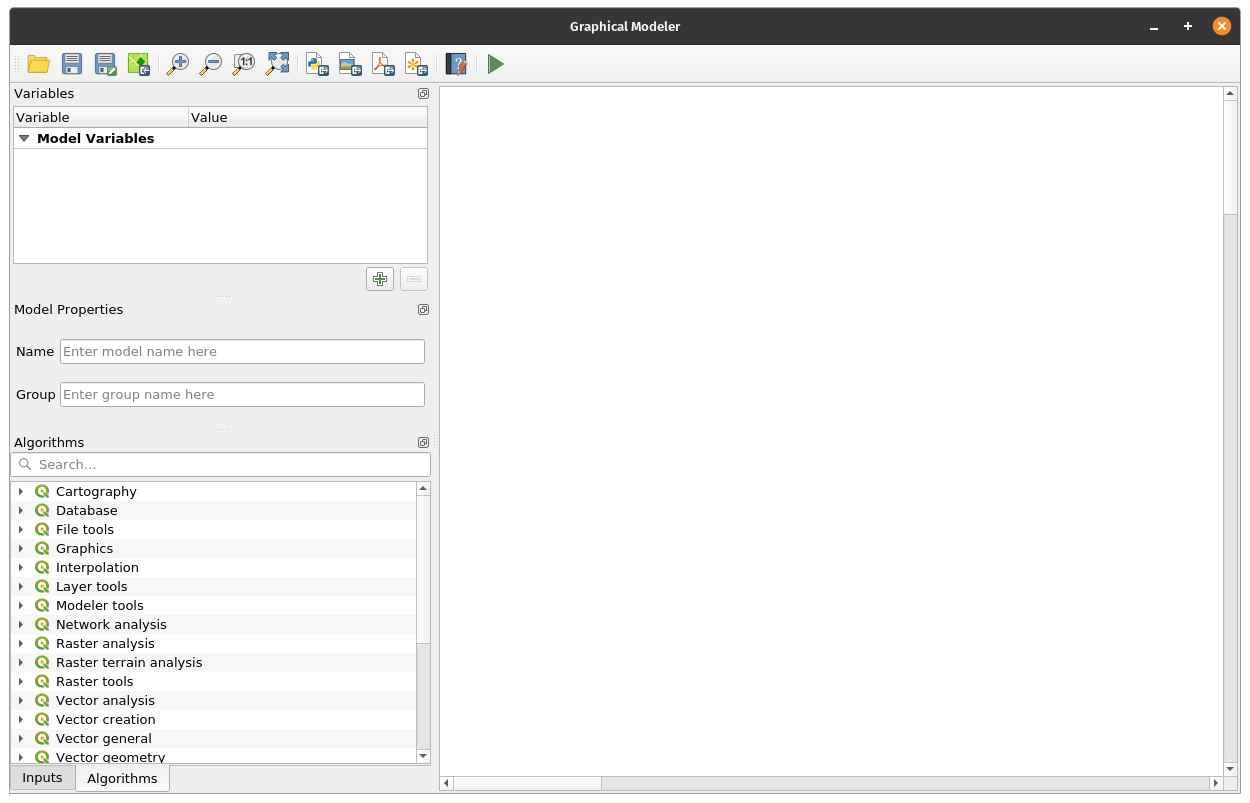Add a new variable with plus button
Screen dimensions: 1250x803
pos(380,279)
